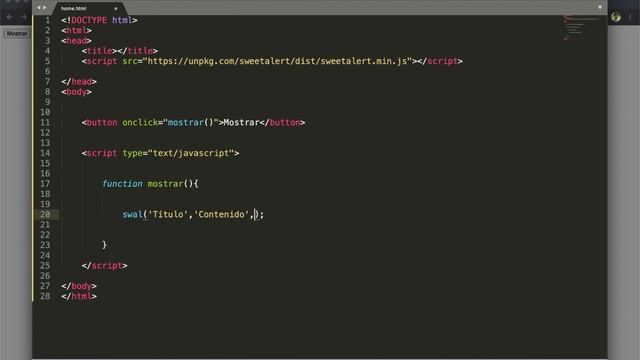Click line number 20 in the gutter

point(45,214)
